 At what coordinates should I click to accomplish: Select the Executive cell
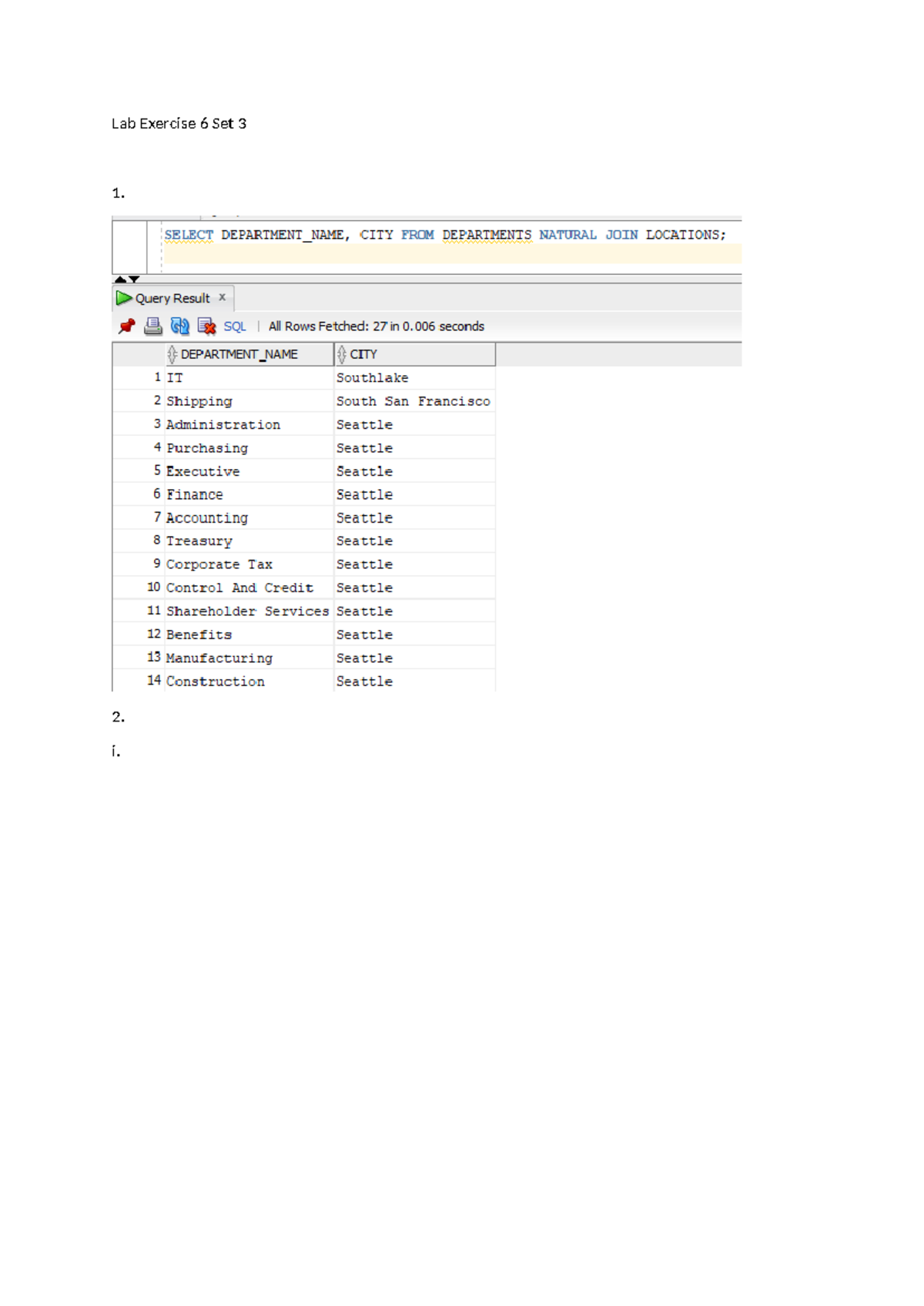(249, 471)
